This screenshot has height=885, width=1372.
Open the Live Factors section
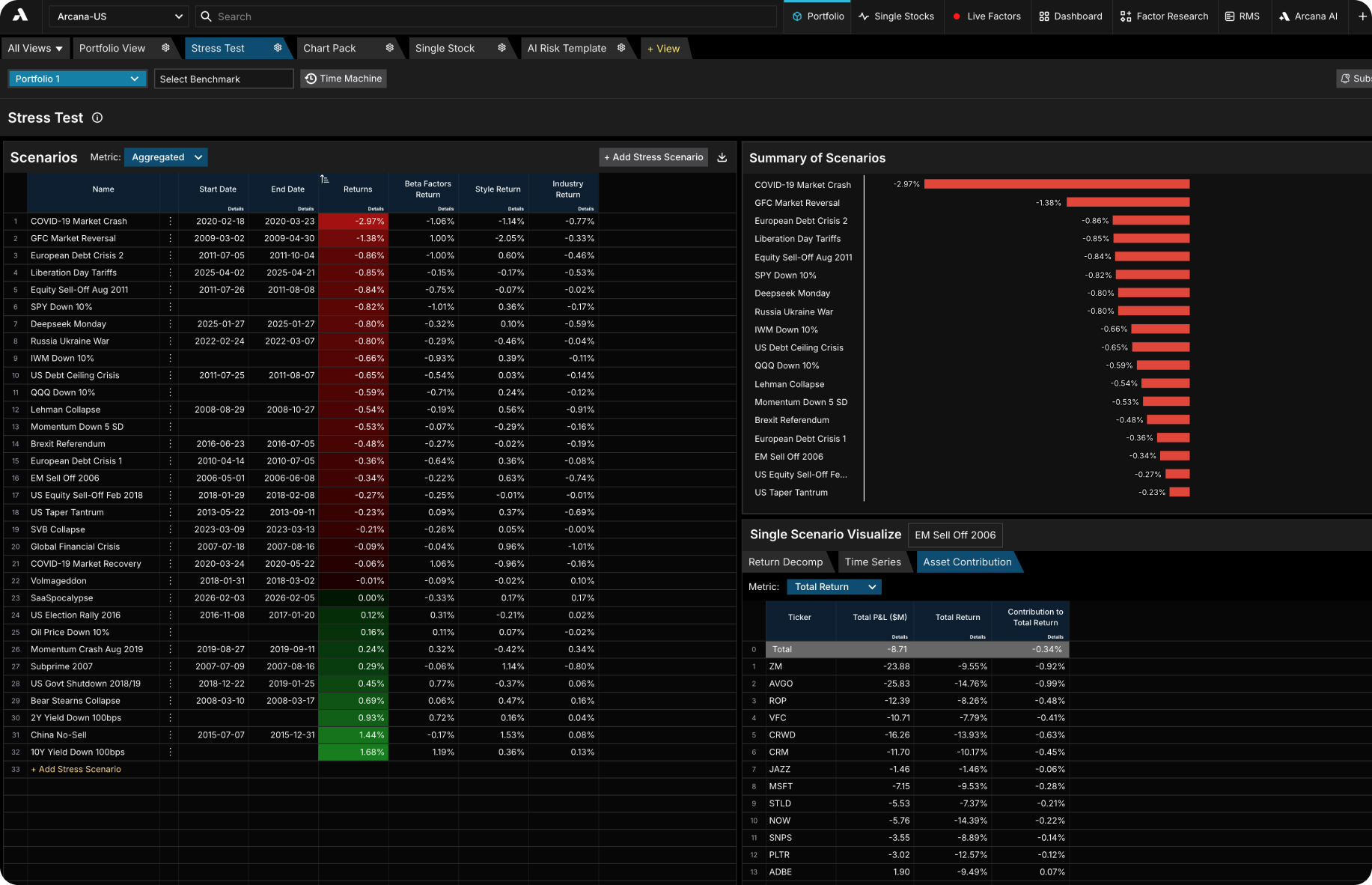tap(987, 16)
